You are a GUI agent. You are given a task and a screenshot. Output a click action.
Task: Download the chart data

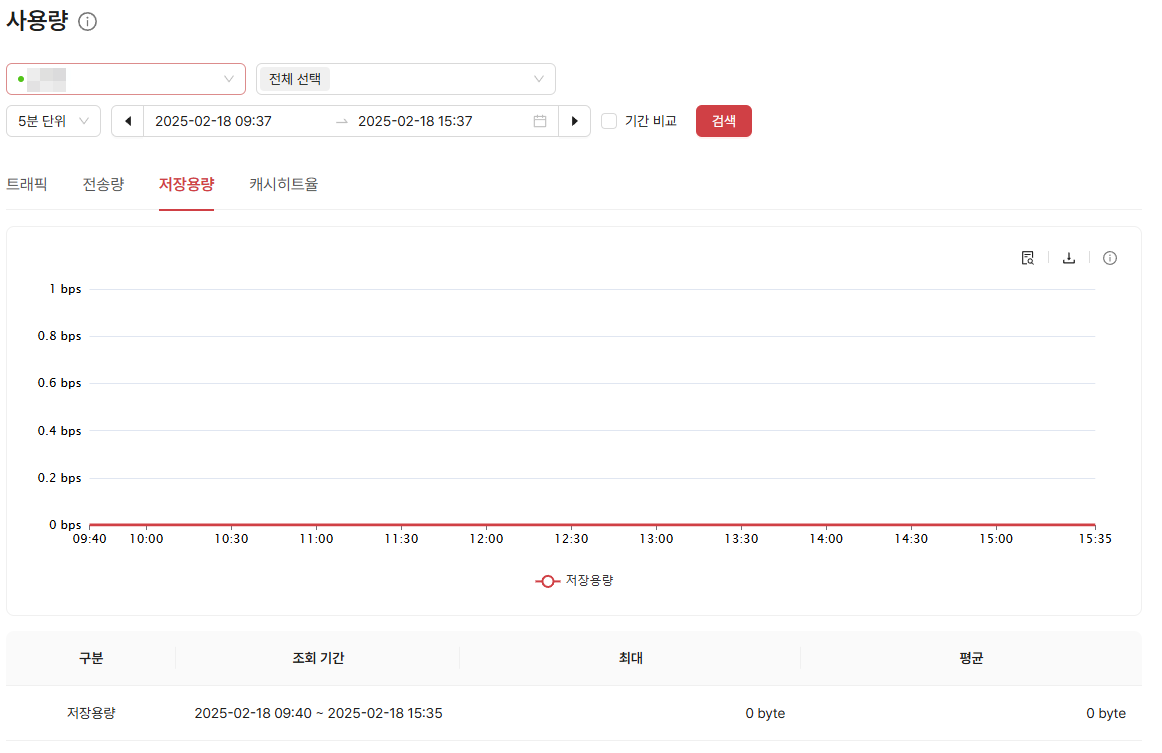[x=1069, y=258]
